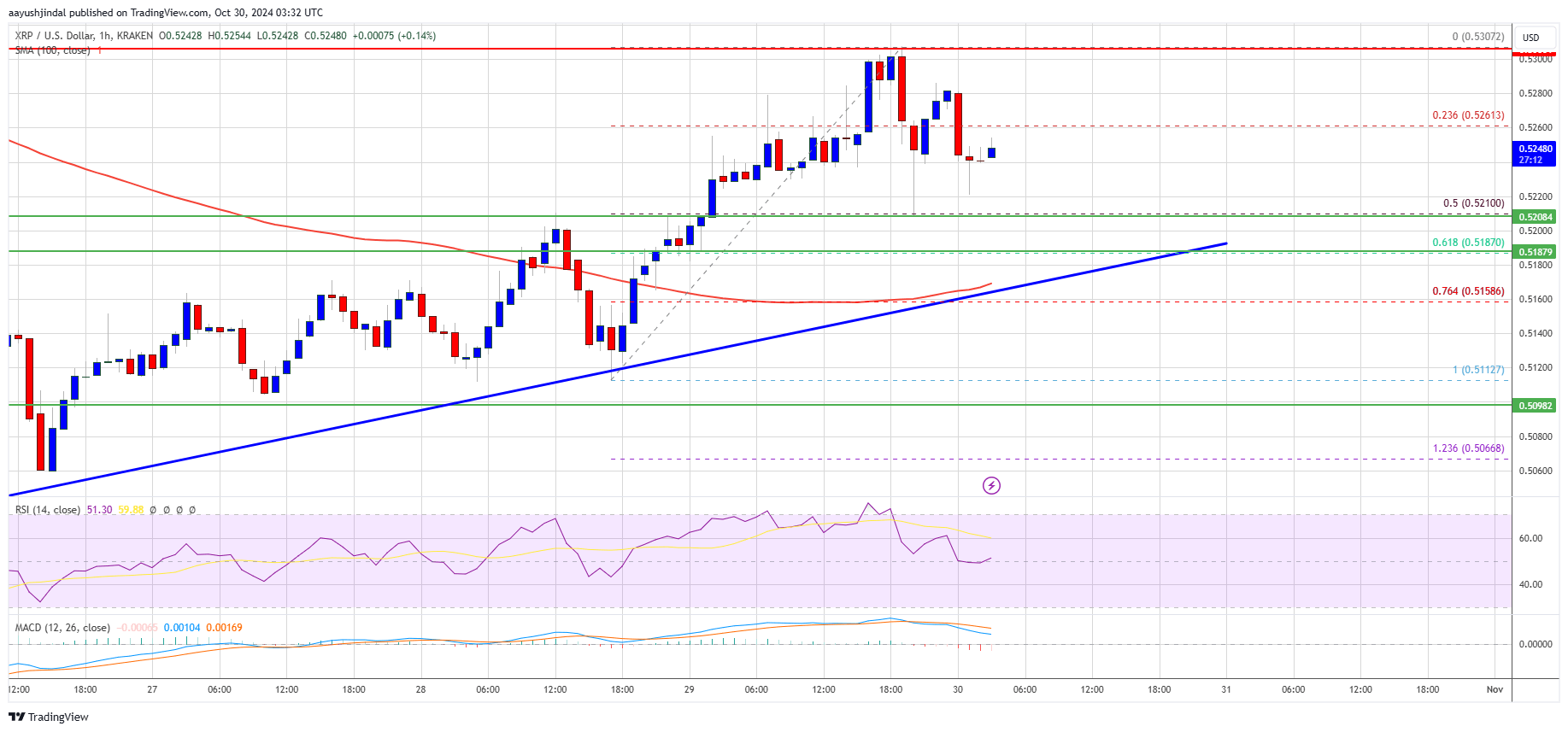Click the green 0.52084 price axis tag
1568x732 pixels.
click(1536, 217)
